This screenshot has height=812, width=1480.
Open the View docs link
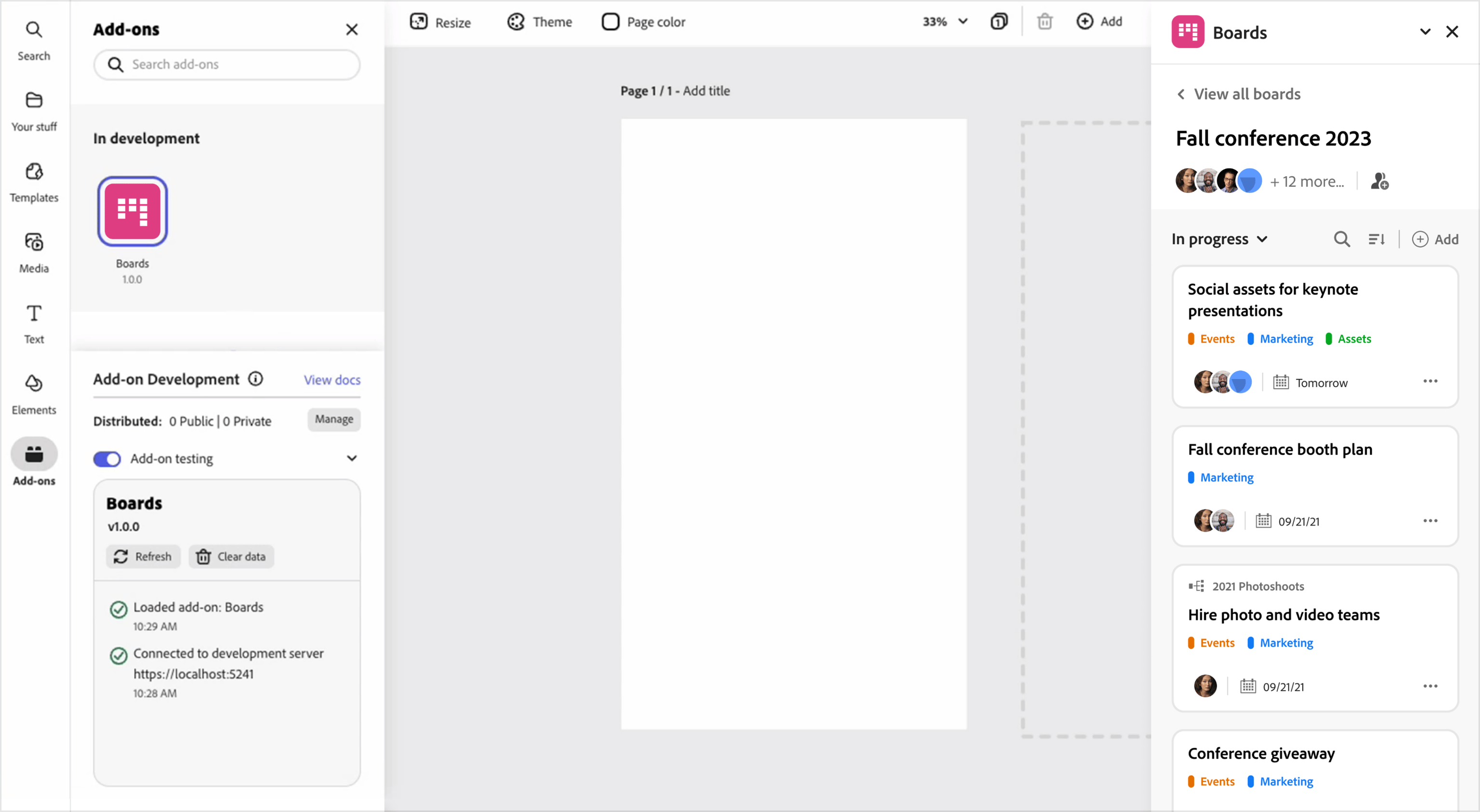(x=332, y=380)
